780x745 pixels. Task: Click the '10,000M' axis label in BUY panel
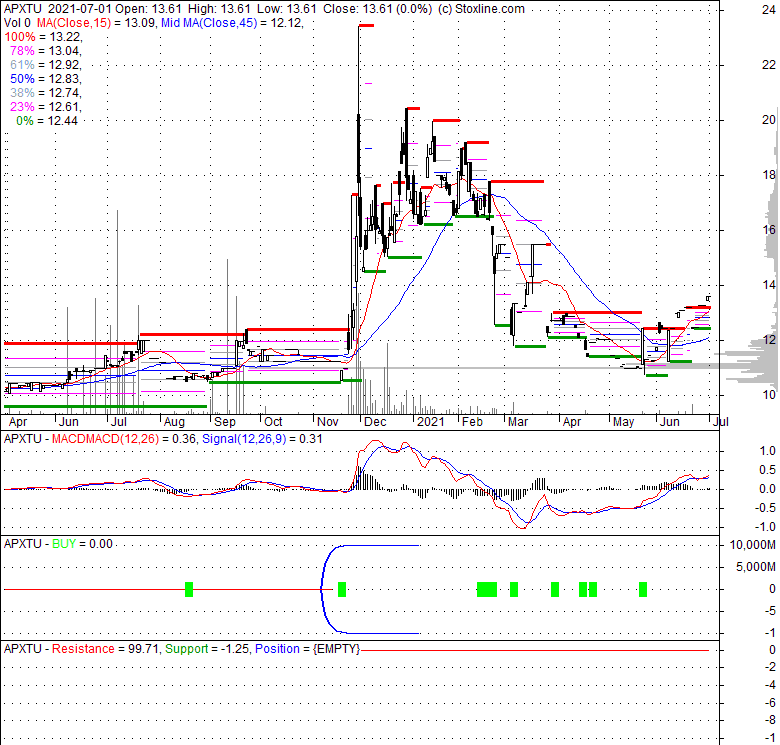753,545
